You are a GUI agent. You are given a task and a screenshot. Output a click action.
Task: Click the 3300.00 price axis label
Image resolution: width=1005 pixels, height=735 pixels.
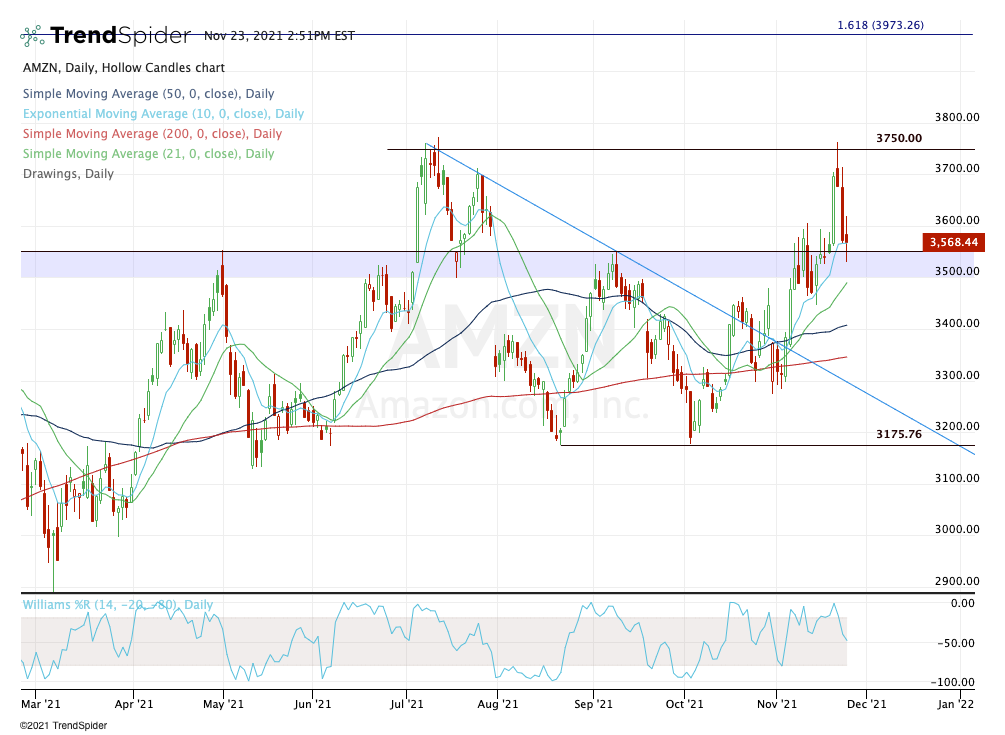pyautogui.click(x=958, y=375)
